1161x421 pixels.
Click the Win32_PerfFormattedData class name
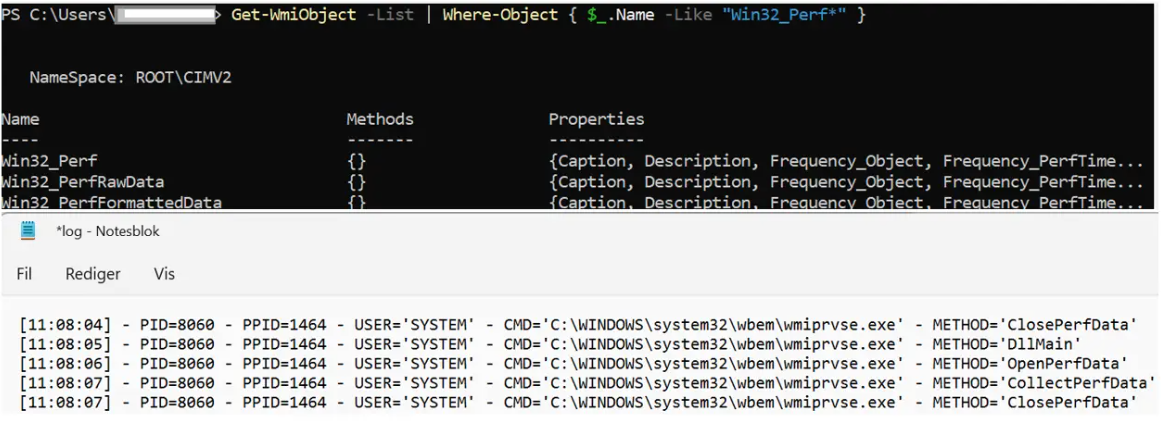pos(111,202)
